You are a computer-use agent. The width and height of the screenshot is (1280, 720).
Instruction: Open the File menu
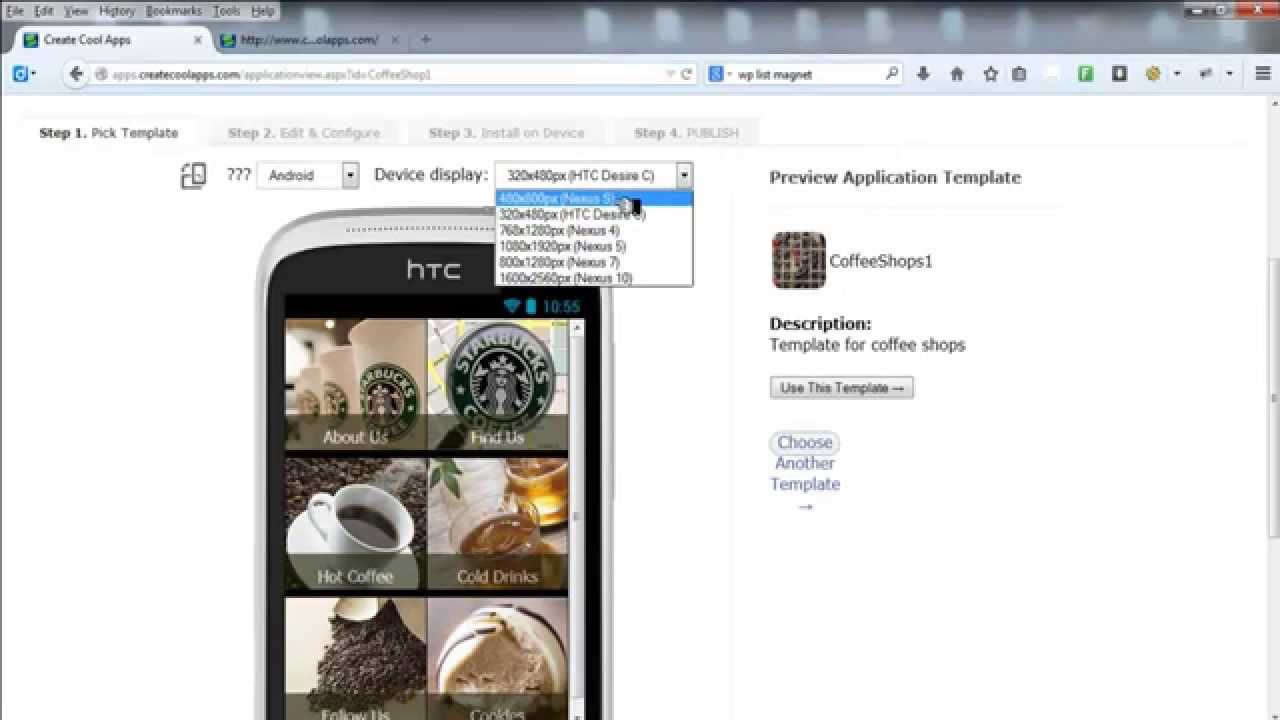[x=14, y=11]
